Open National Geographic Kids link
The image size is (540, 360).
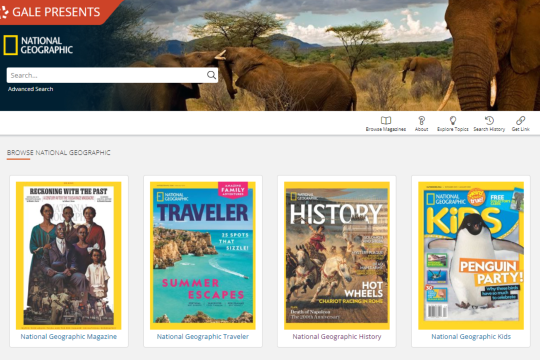[x=471, y=337]
